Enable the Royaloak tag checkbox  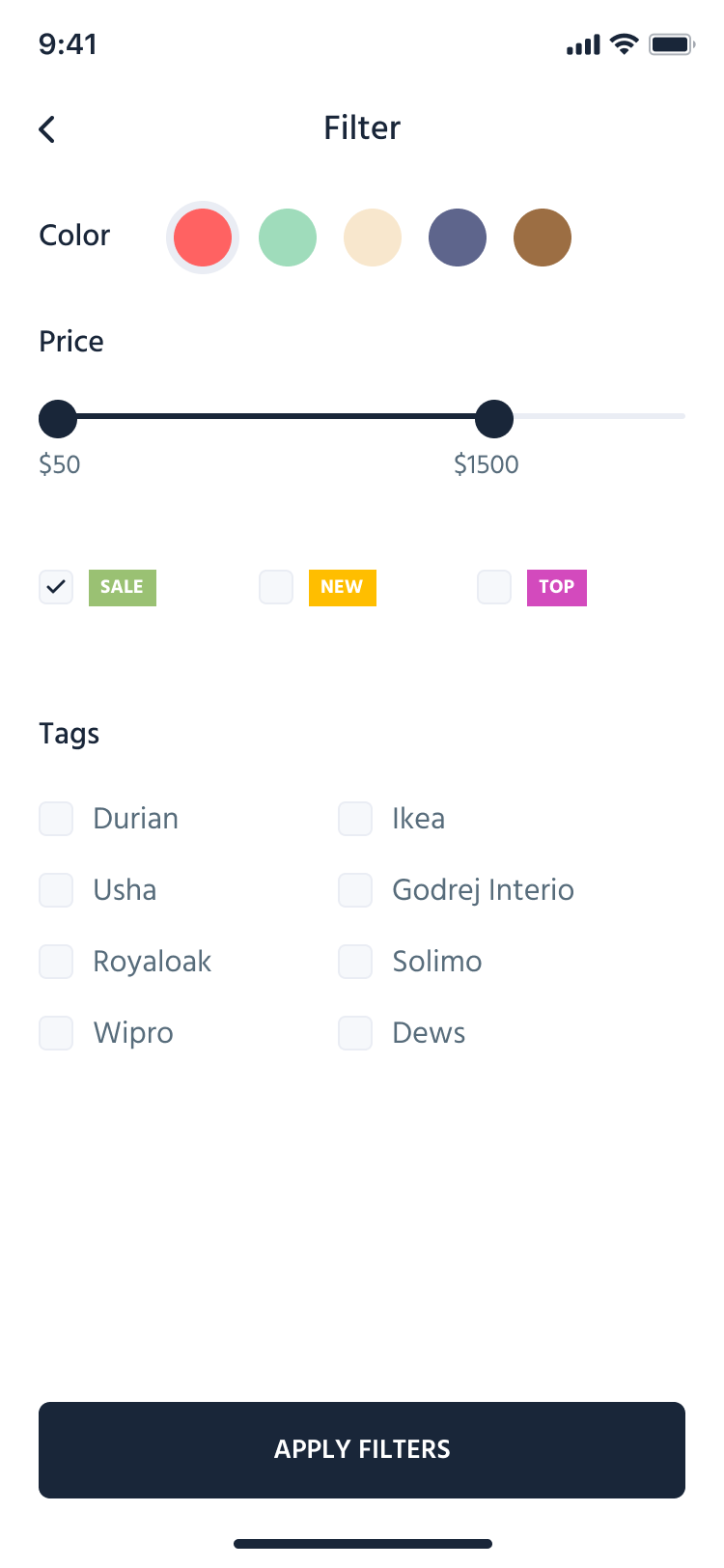(56, 962)
